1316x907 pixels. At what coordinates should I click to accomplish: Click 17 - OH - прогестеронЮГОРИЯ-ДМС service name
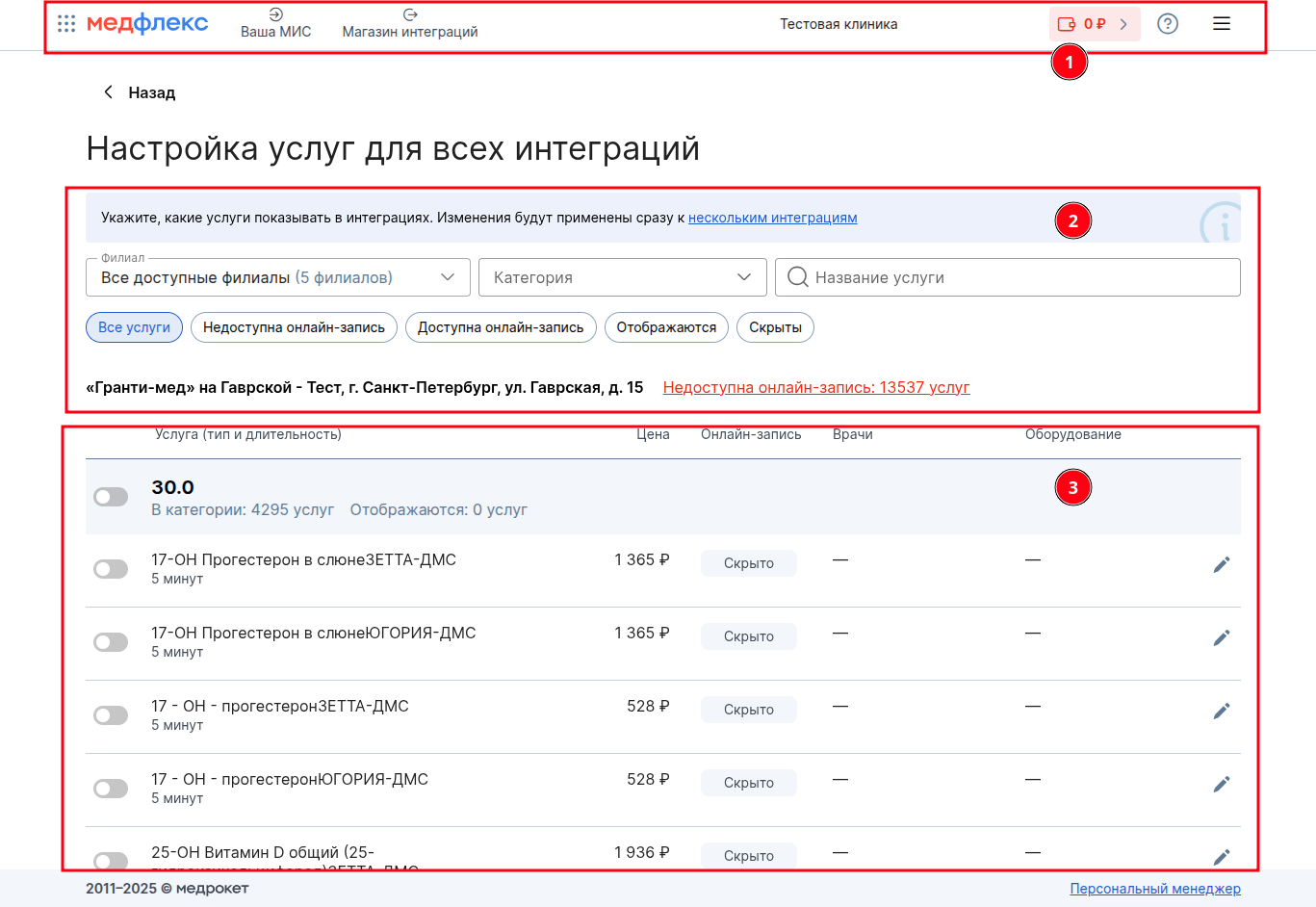click(290, 779)
